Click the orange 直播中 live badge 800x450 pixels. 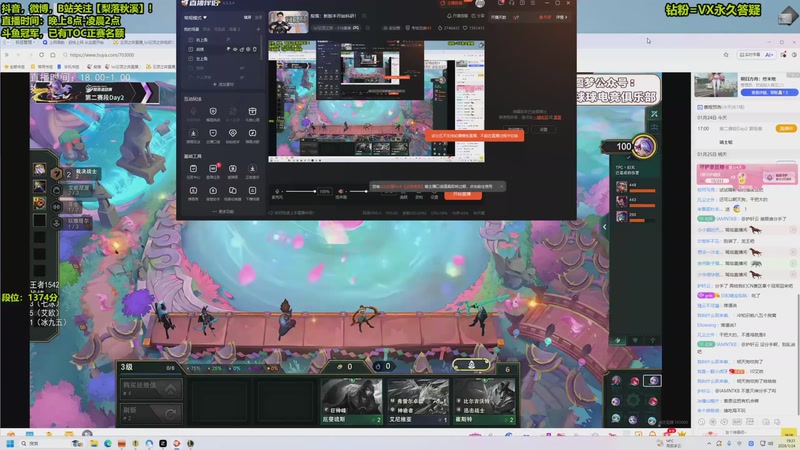(x=786, y=129)
